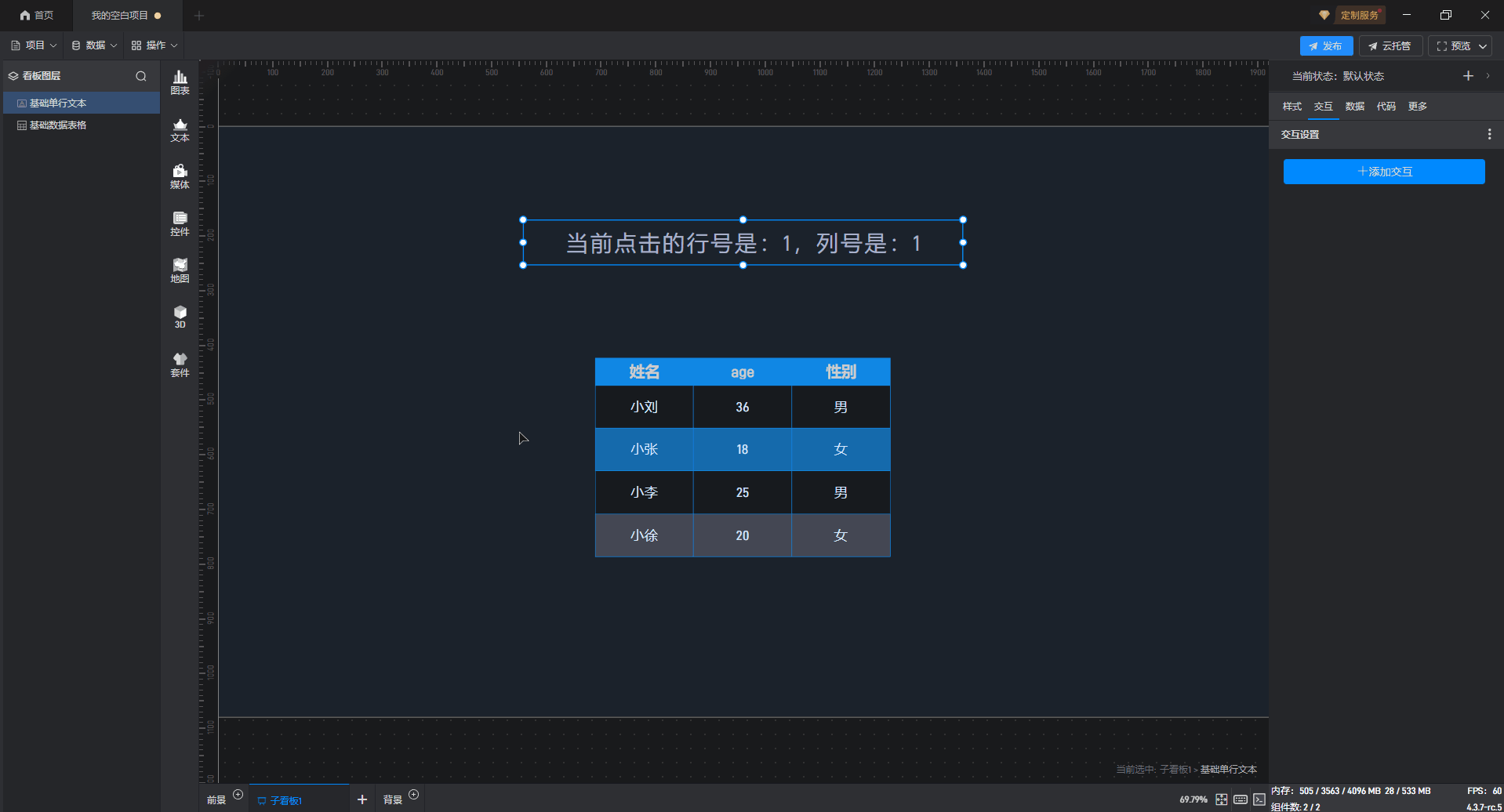Add a new tab beside 我的空白项目
1504x812 pixels.
pyautogui.click(x=199, y=15)
